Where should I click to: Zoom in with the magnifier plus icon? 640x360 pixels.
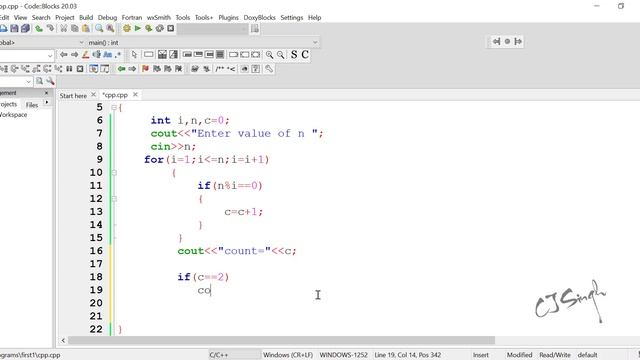[x=269, y=55]
